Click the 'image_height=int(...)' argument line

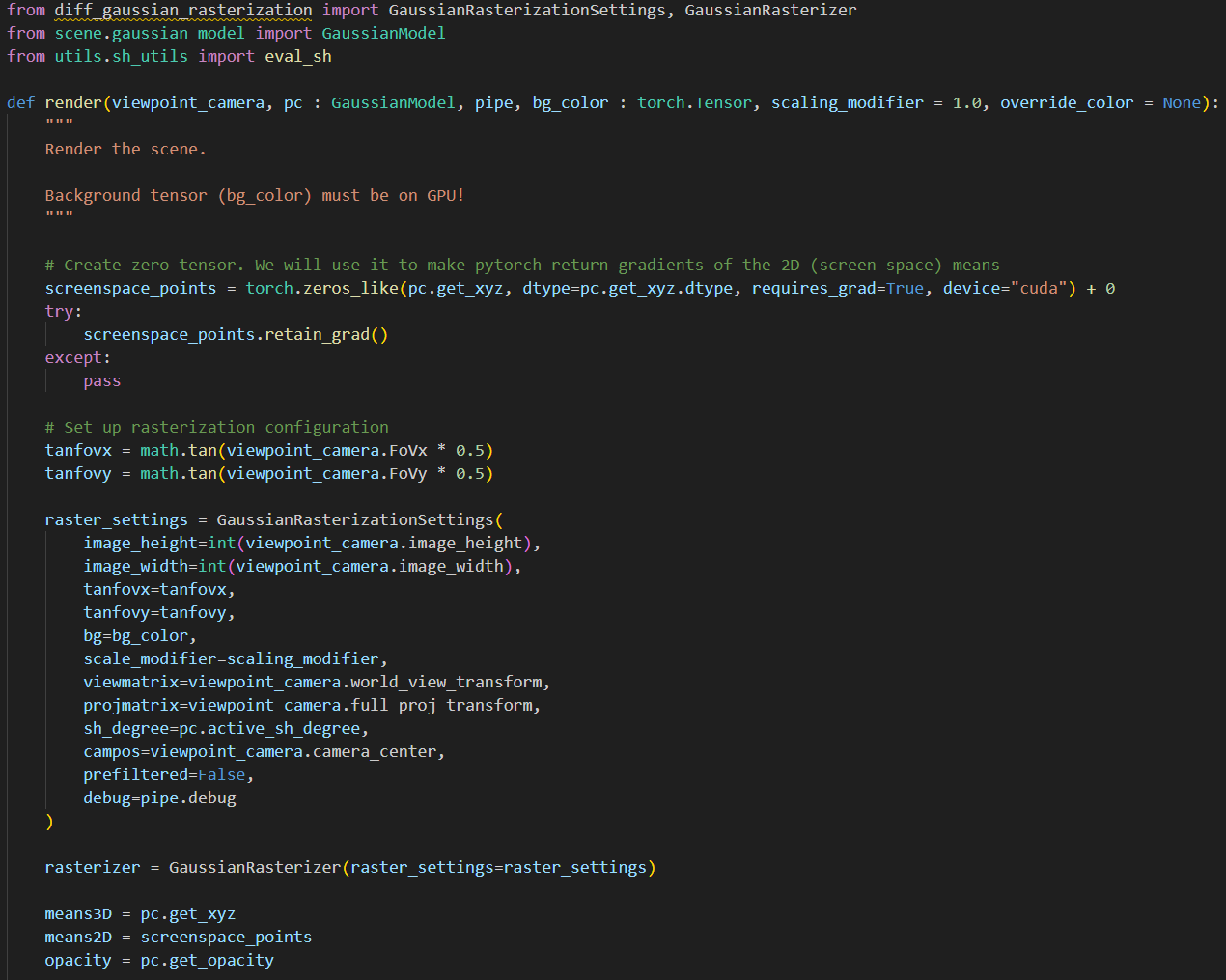tap(312, 544)
